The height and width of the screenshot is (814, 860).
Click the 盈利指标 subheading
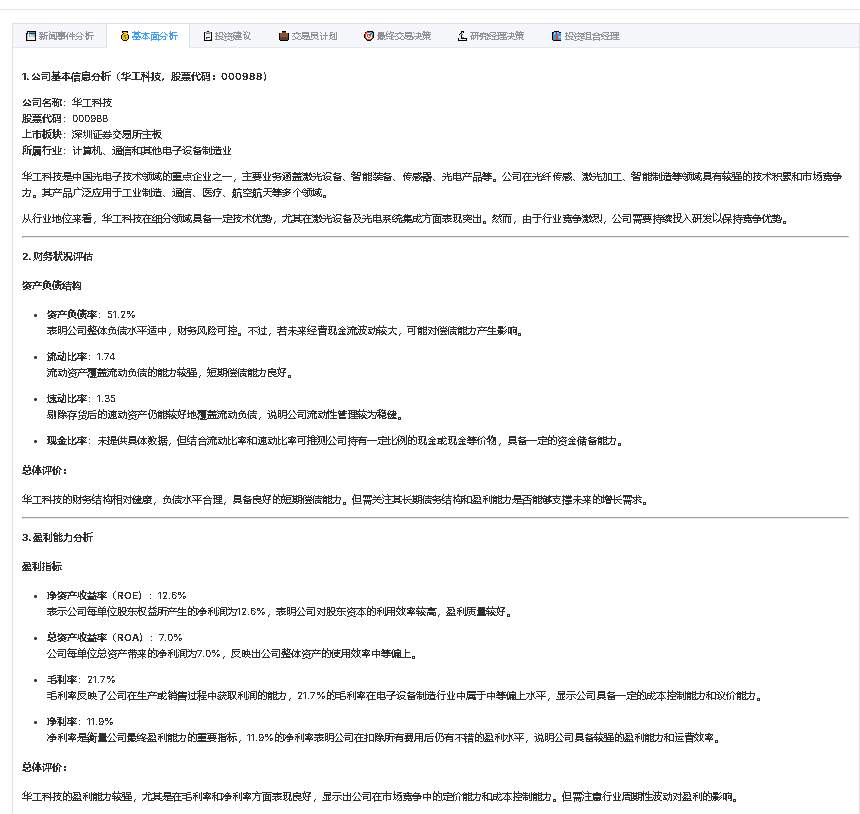42,567
